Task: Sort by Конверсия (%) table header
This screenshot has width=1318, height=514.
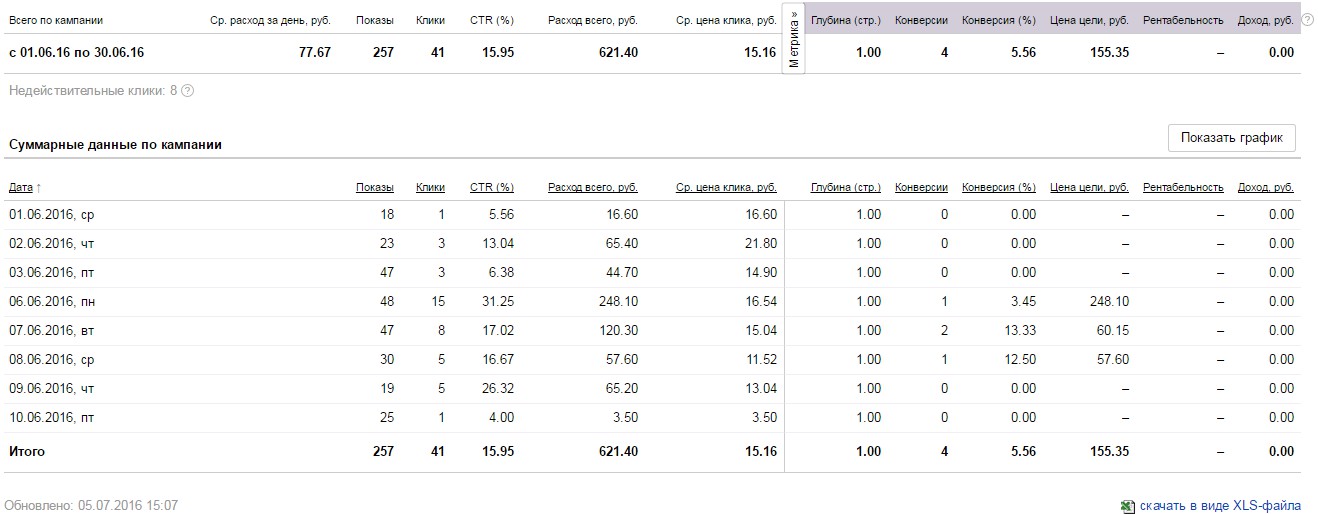Action: [998, 187]
